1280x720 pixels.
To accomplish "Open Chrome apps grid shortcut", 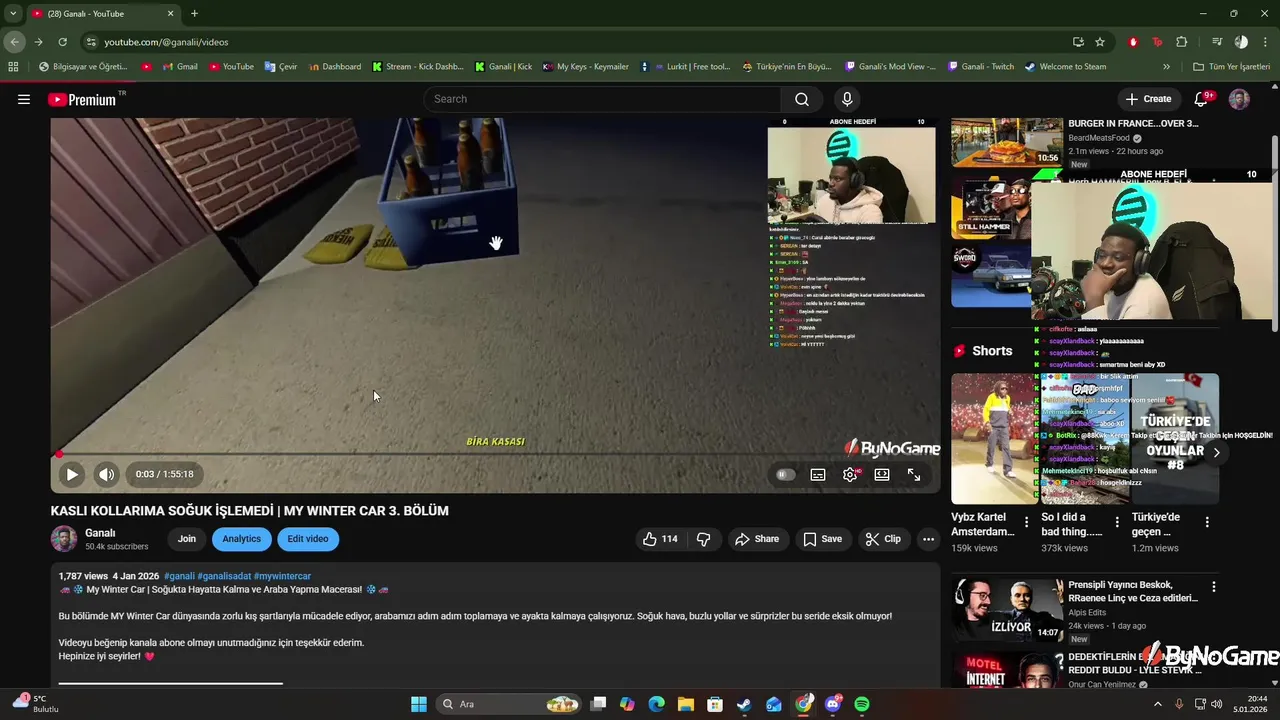I will click(x=13, y=67).
